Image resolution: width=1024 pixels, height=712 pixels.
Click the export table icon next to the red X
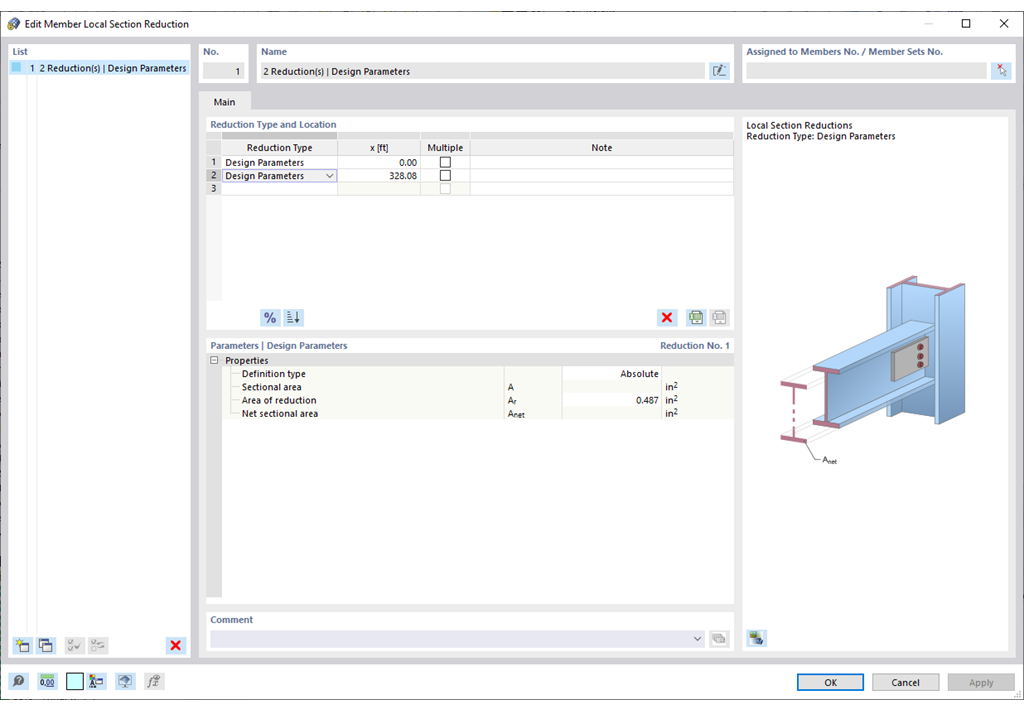[695, 317]
